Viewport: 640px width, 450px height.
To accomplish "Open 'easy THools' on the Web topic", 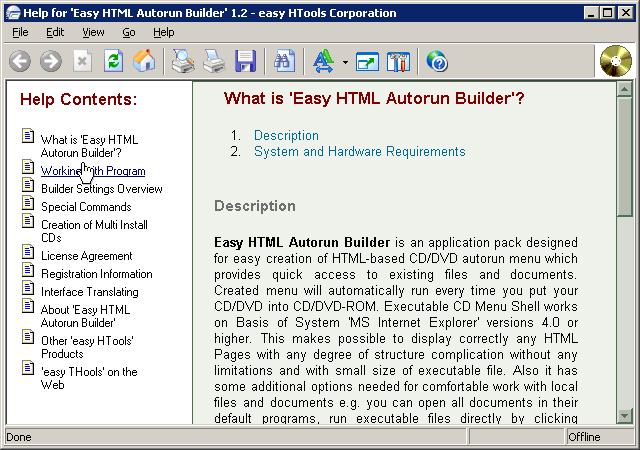I will click(89, 378).
